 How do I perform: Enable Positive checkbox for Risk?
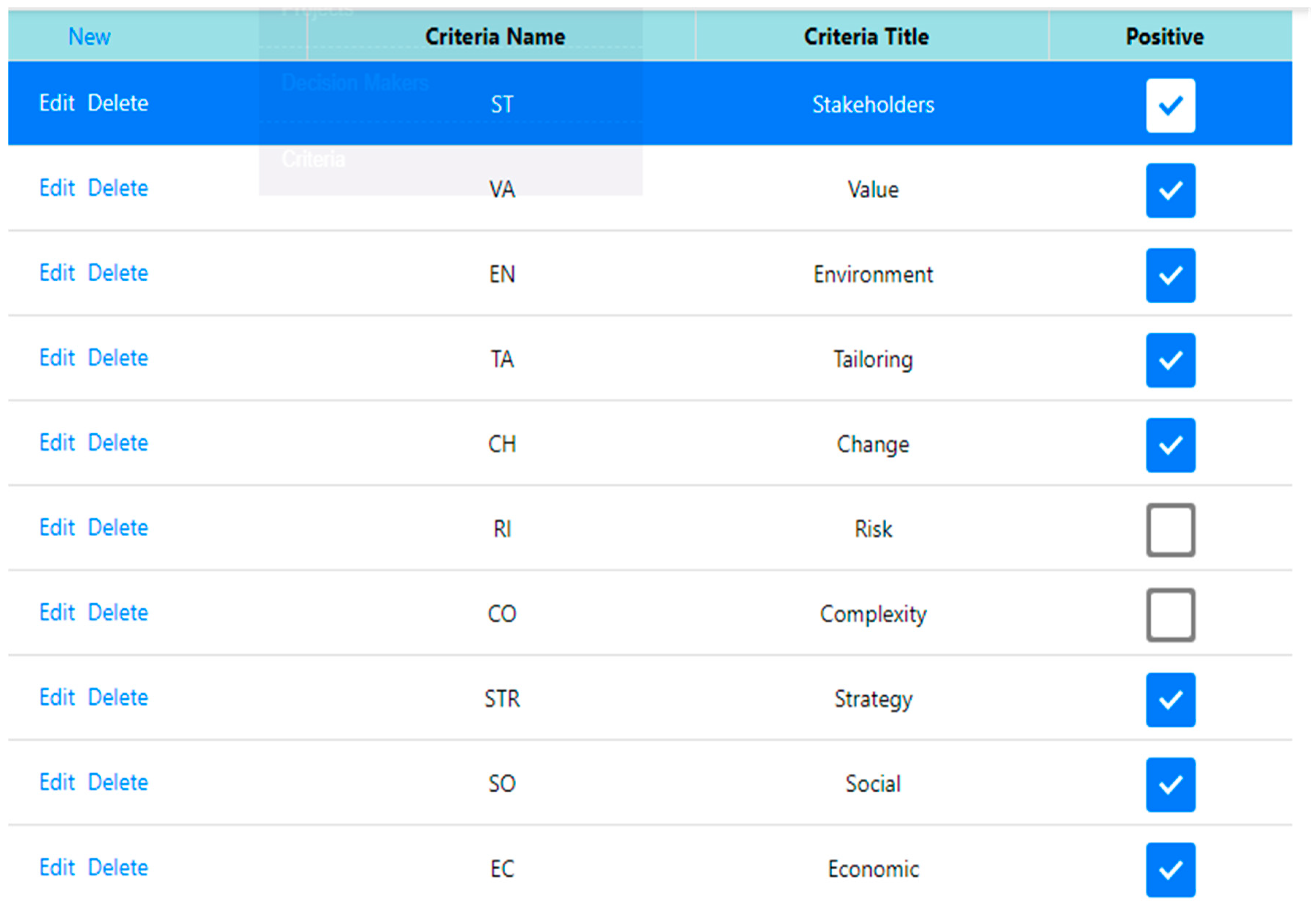[x=1170, y=530]
